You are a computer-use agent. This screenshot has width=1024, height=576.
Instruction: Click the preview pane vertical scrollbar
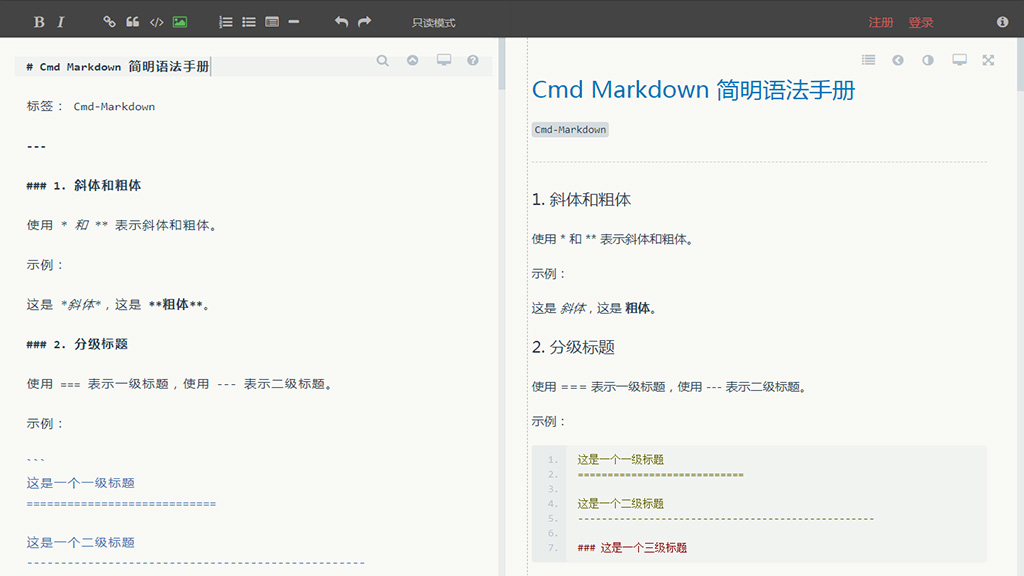click(x=1020, y=63)
